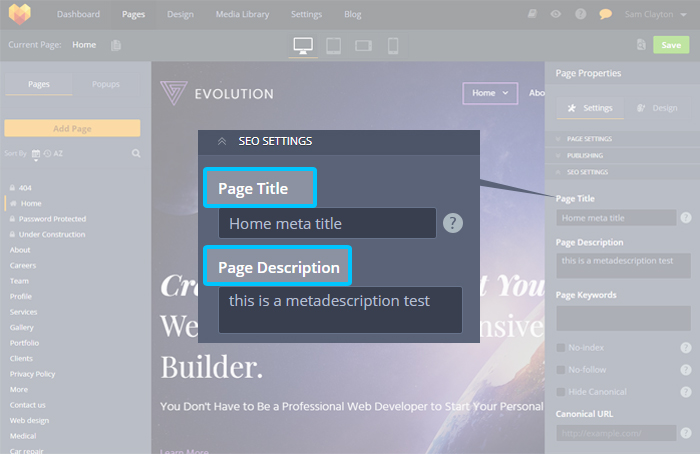Screen dimensions: 700x454
Task: Expand the Page Settings section
Action: point(622,139)
